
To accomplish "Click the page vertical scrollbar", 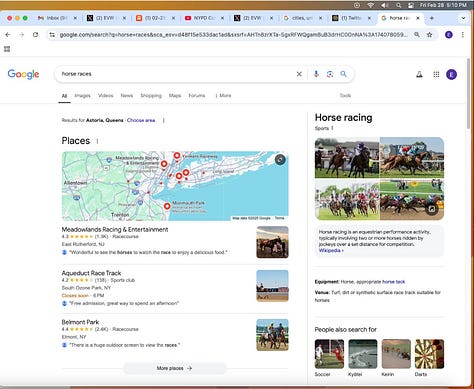I will [x=468, y=93].
